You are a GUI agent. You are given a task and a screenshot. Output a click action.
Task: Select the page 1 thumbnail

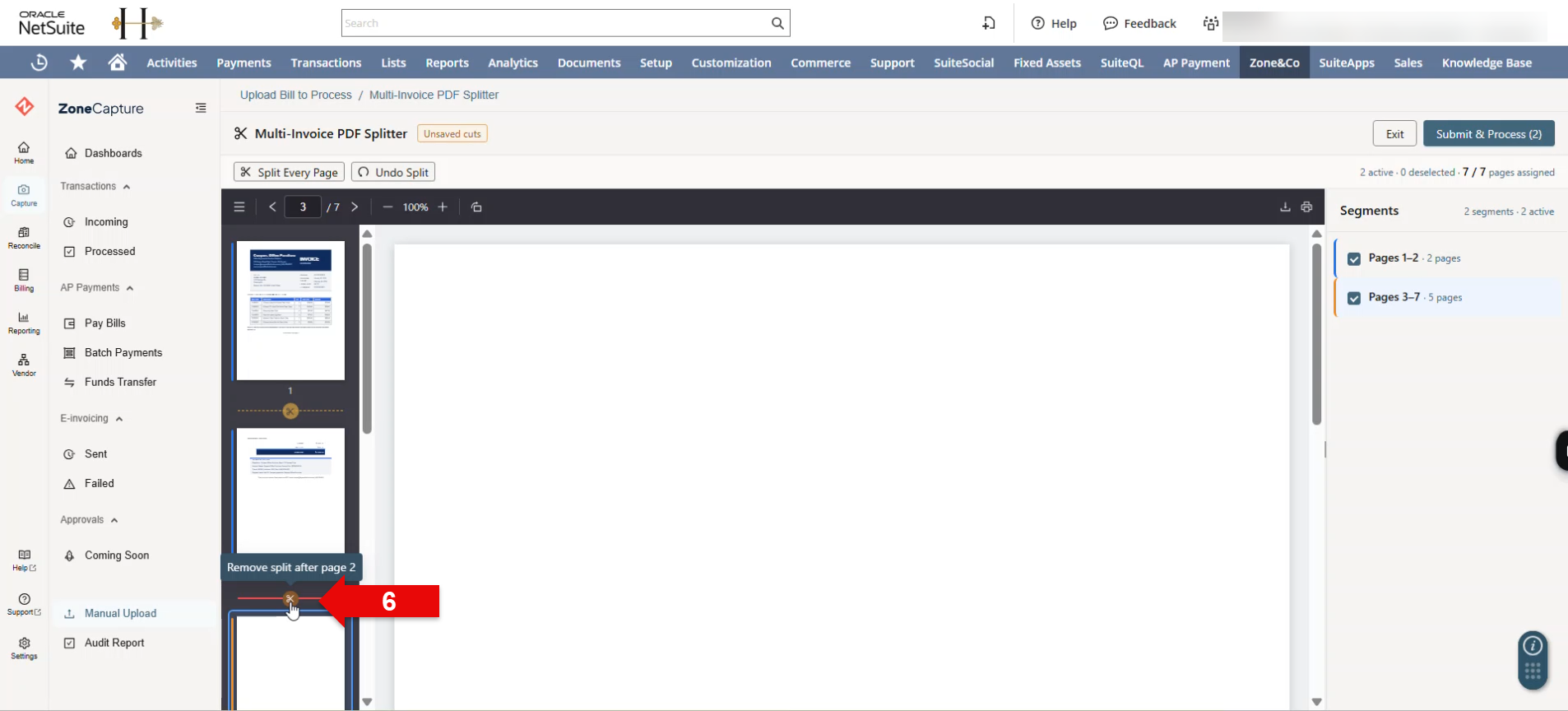coord(290,310)
